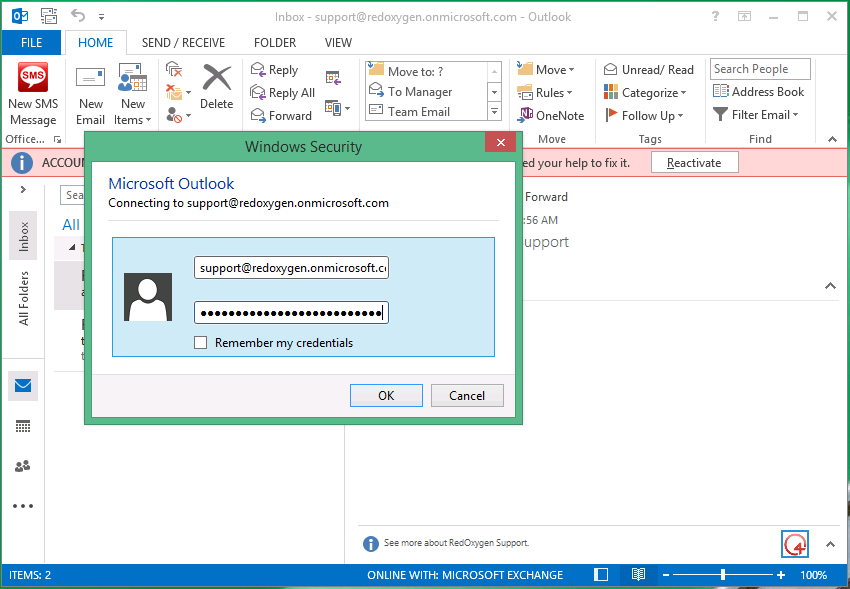Expand the folder pane
This screenshot has width=850, height=589.
(x=23, y=189)
